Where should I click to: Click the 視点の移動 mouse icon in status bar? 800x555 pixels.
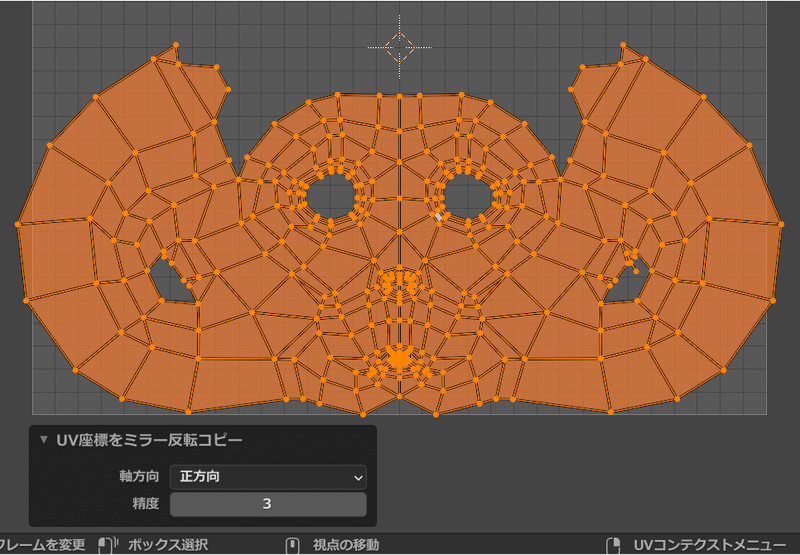click(292, 545)
